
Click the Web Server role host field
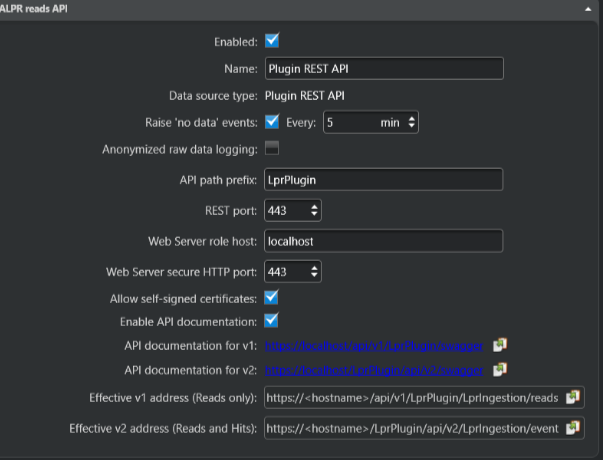point(383,241)
